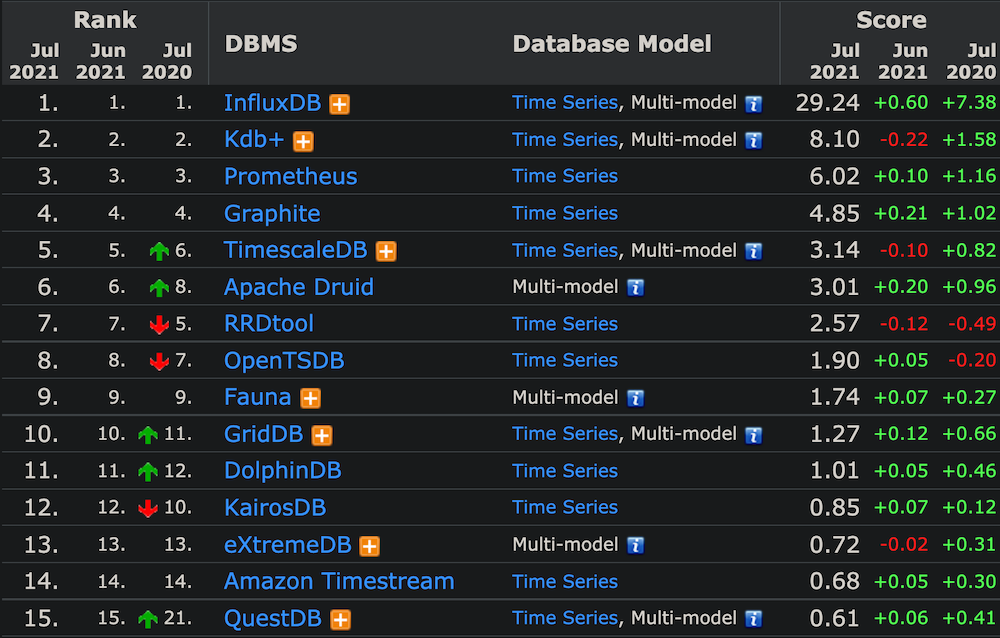Open the KairosDB link
This screenshot has height=638, width=1000.
pyautogui.click(x=275, y=507)
